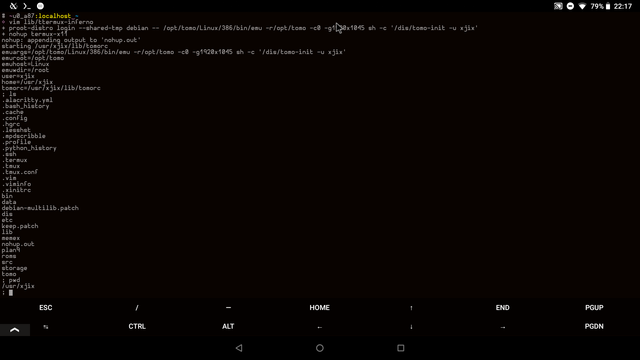Click the keep.patch file name

tap(20, 226)
